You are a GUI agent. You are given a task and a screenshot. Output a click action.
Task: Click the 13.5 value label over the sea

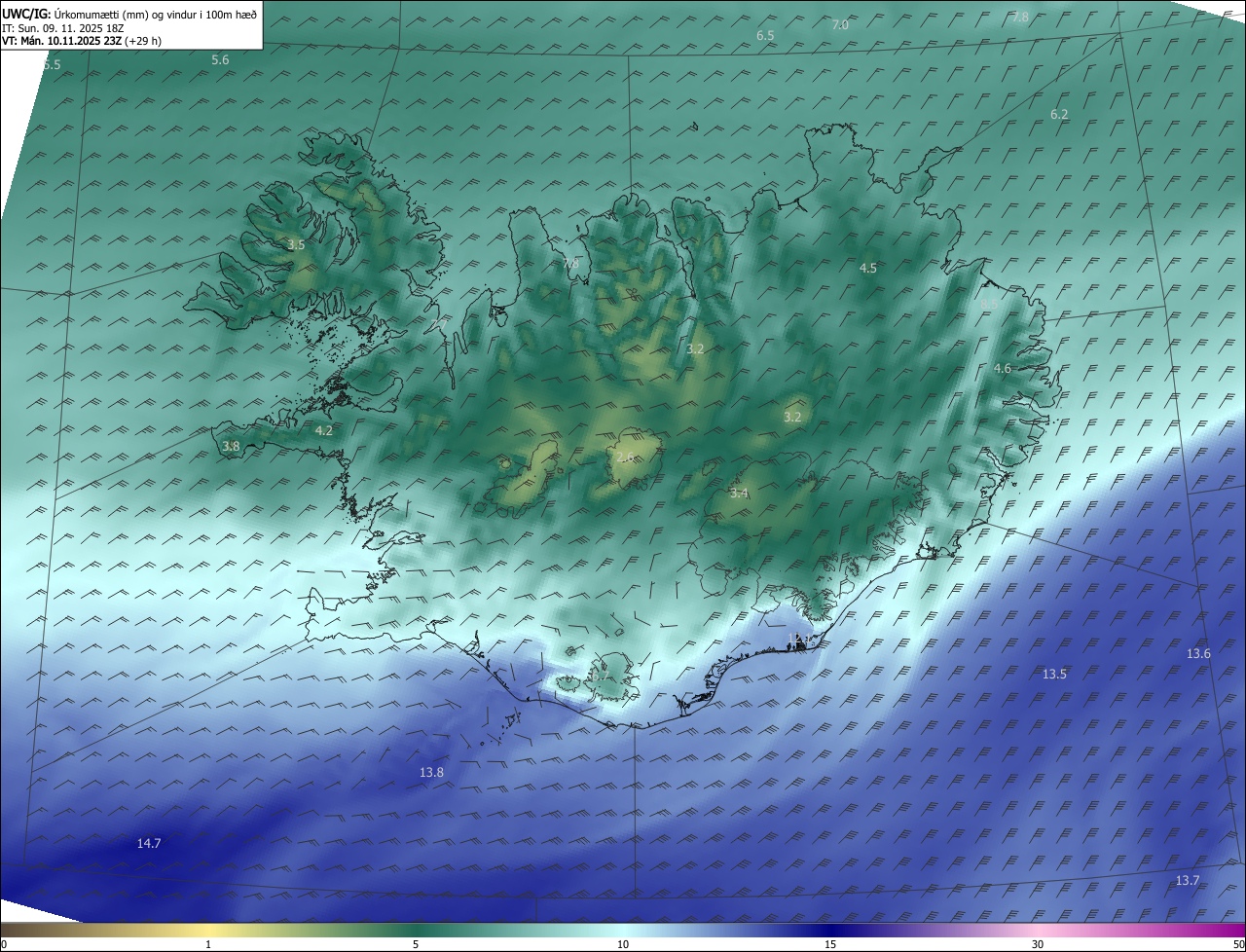click(1054, 674)
